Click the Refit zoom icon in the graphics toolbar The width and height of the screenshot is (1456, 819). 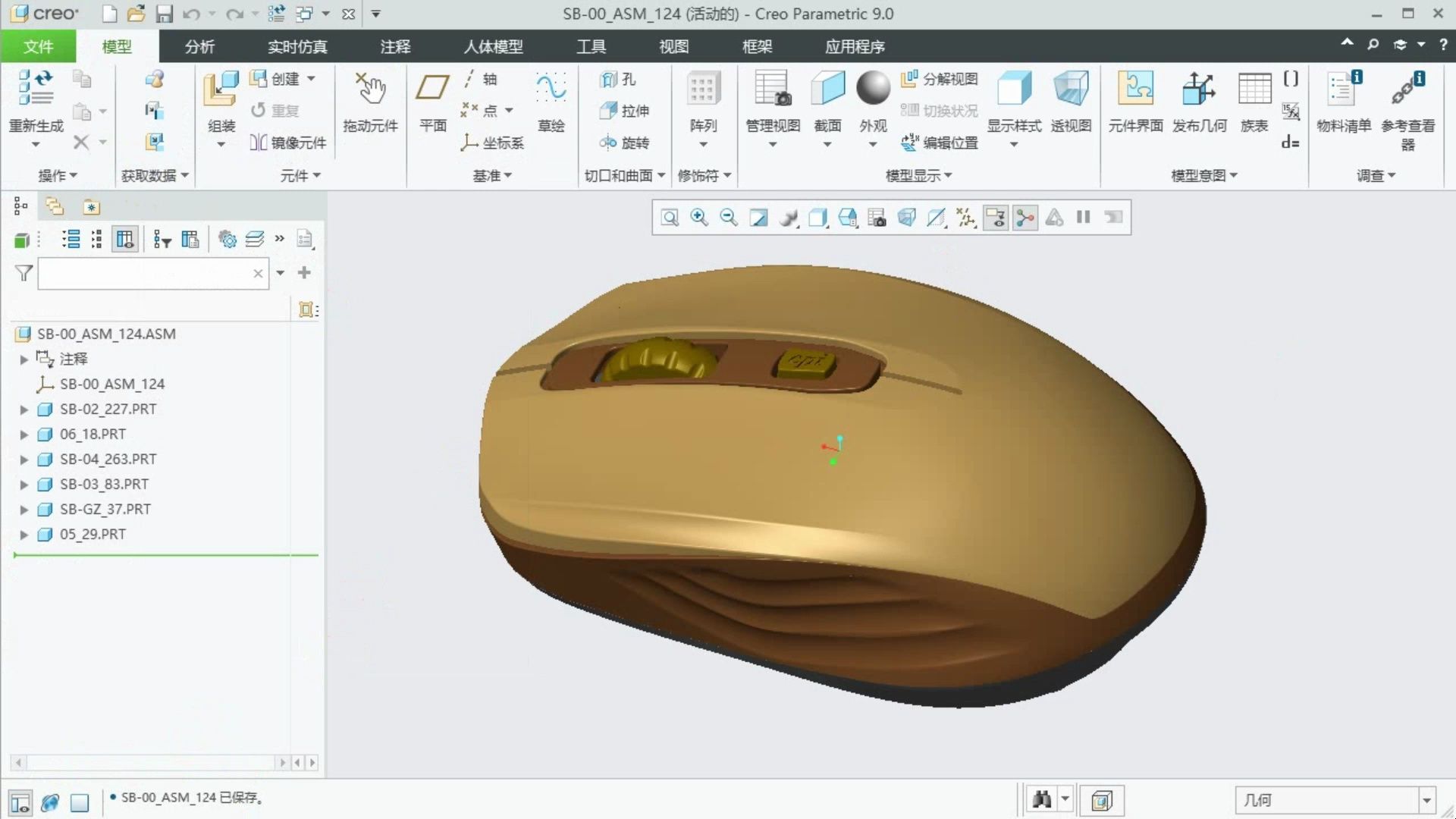pyautogui.click(x=670, y=218)
